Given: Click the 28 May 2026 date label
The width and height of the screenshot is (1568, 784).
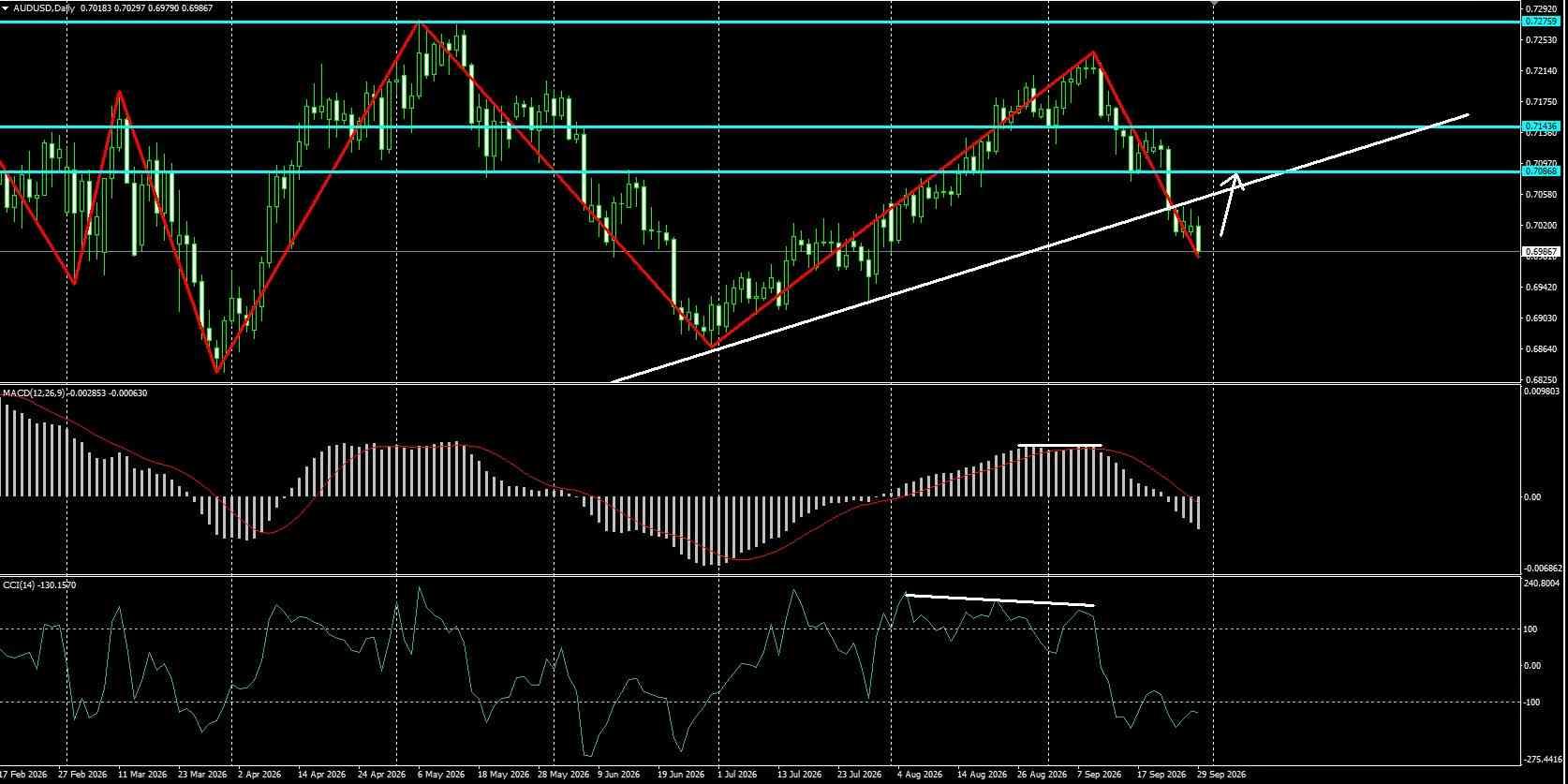Looking at the screenshot, I should 564,775.
